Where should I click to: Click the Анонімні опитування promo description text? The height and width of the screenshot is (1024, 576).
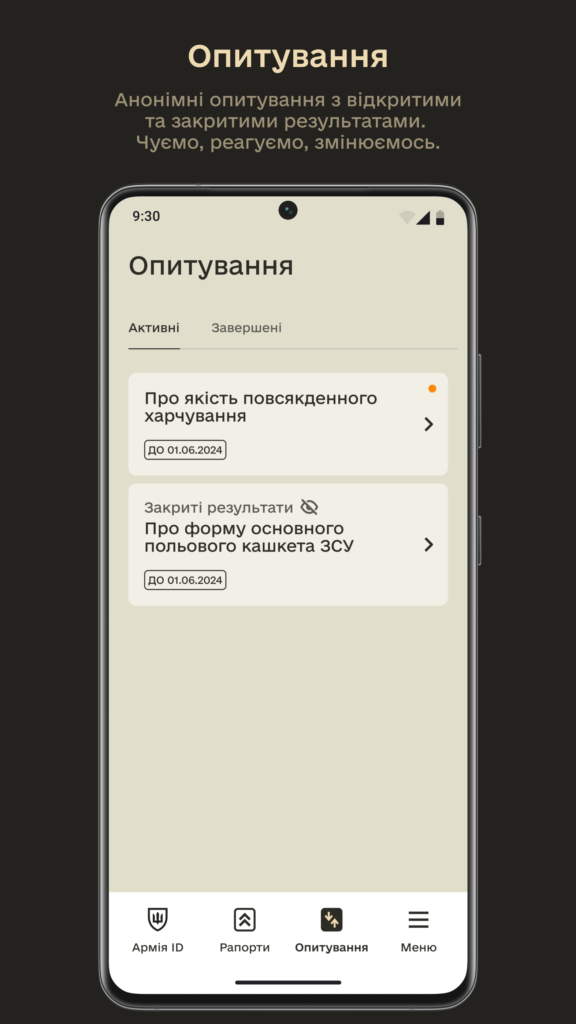(288, 121)
